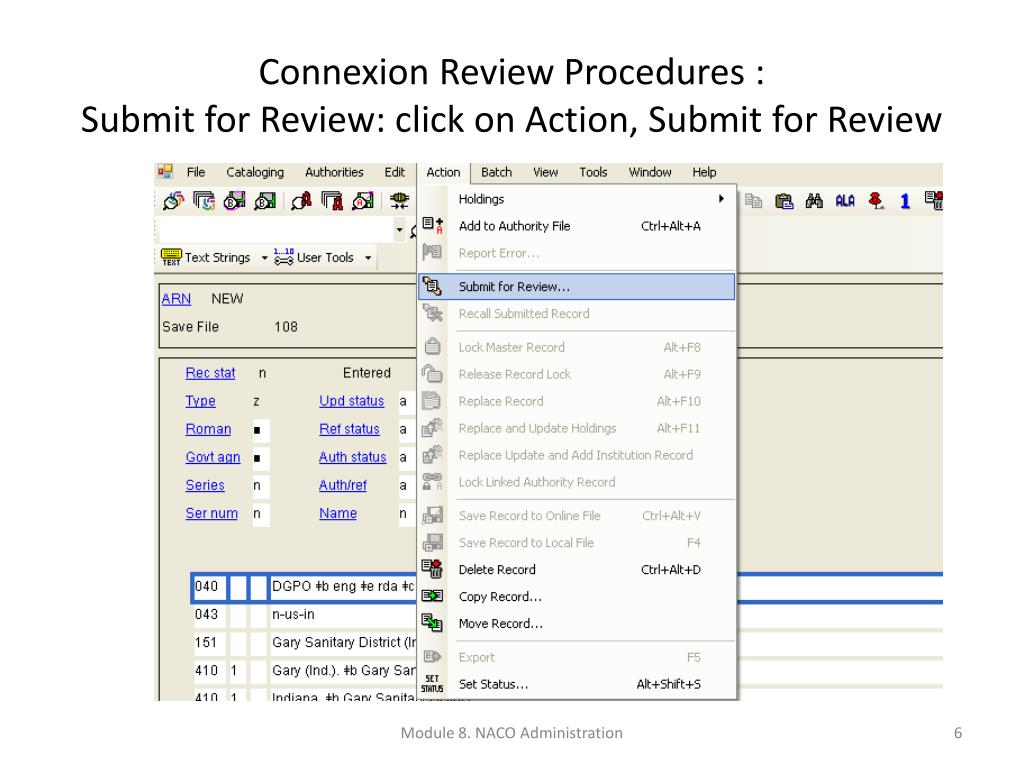Choose Set Status from Action menu
The image size is (1024, 768).
(576, 684)
